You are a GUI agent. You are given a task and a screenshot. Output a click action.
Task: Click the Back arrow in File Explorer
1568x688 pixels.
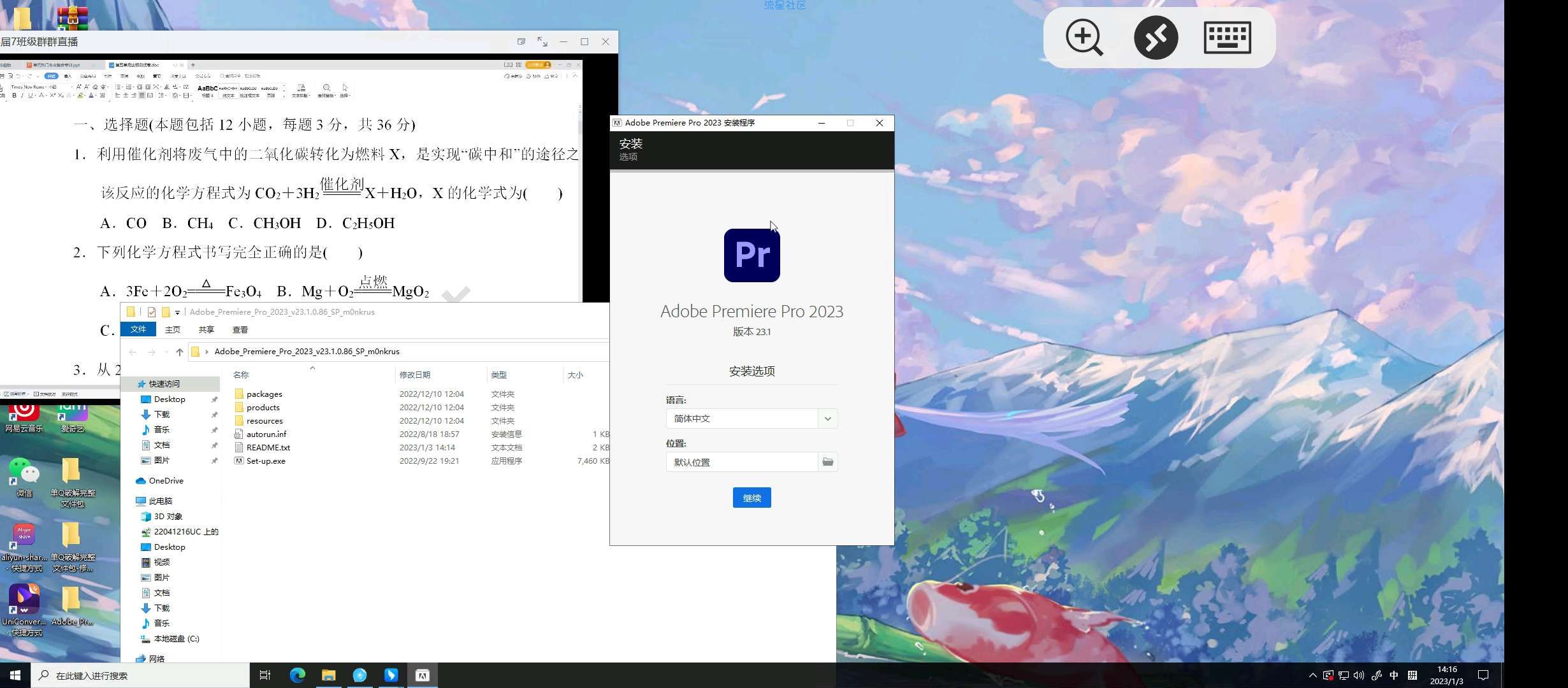tap(133, 352)
